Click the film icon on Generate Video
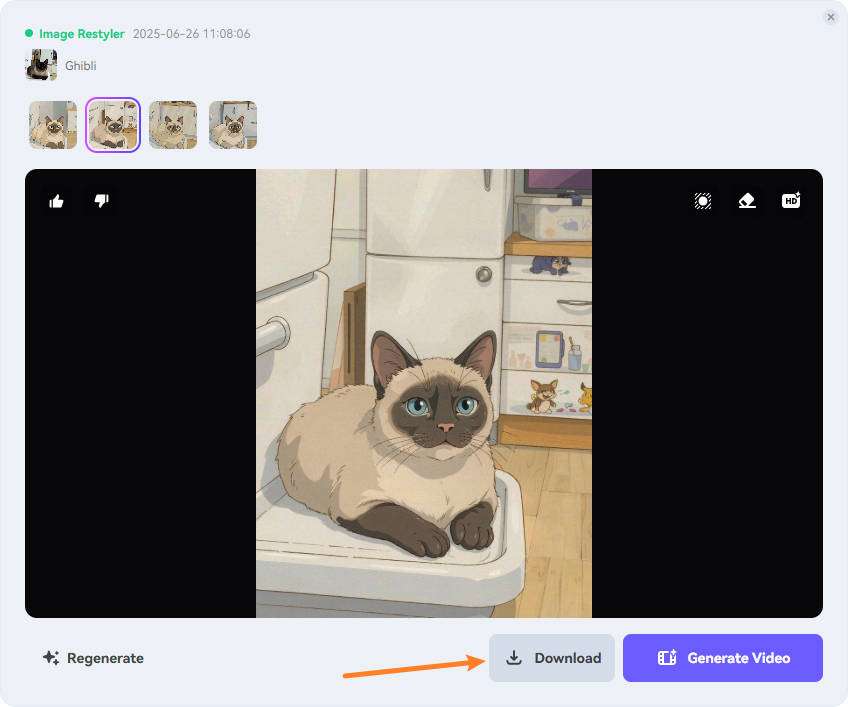848x707 pixels. point(667,658)
